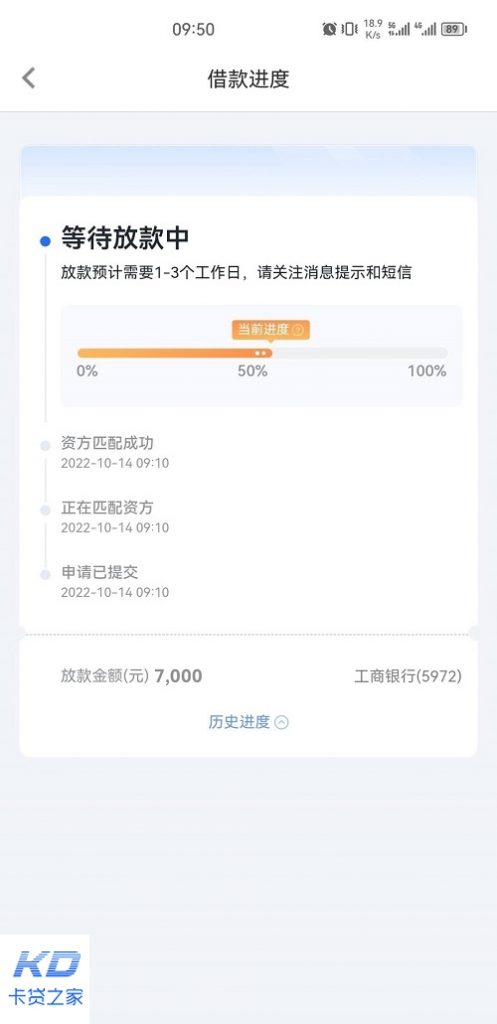The width and height of the screenshot is (497, 1024).
Task: Tap the blue dot beside 等待放款中
Action: 45,241
